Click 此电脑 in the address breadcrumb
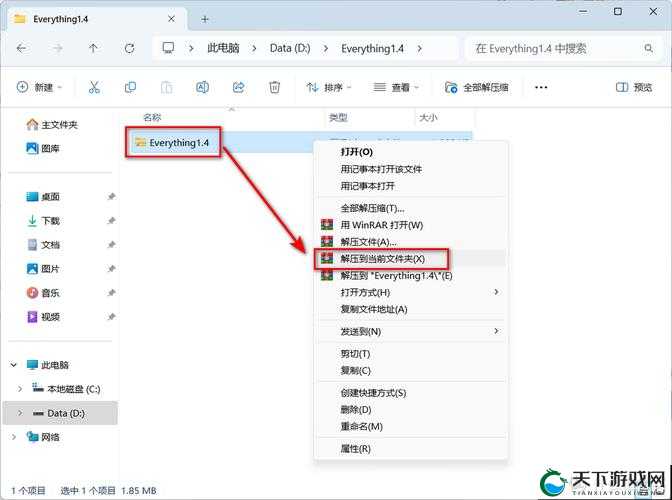The width and height of the screenshot is (672, 500). pos(223,48)
